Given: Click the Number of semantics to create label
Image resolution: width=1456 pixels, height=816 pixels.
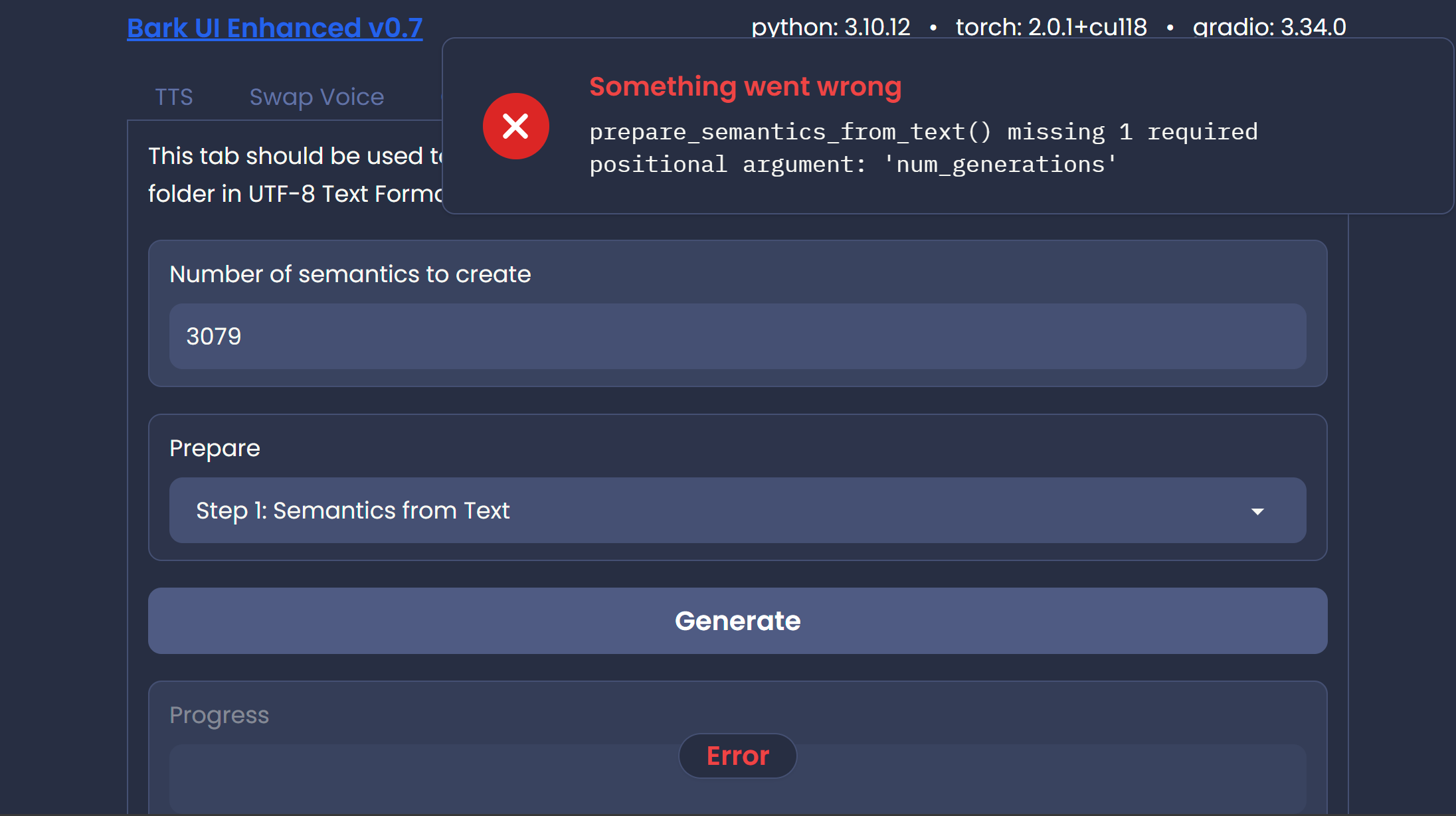Looking at the screenshot, I should [350, 274].
